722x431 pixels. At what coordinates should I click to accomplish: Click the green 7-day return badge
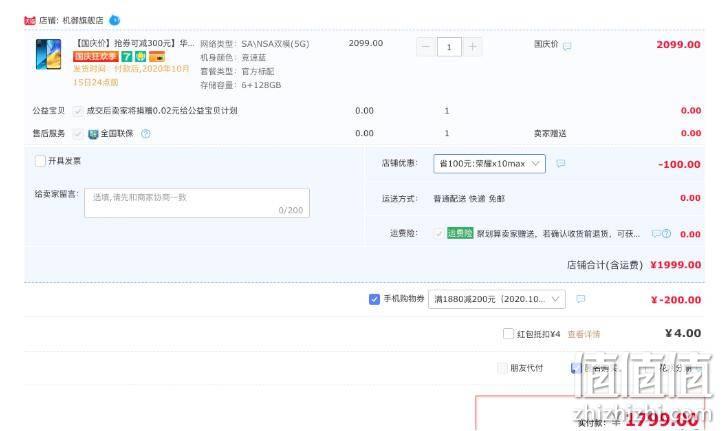pos(127,57)
